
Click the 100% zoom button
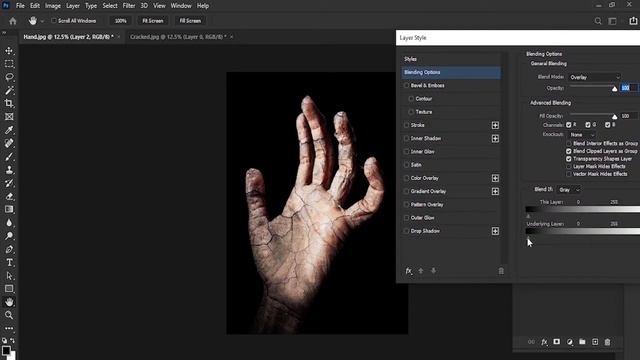pyautogui.click(x=120, y=21)
